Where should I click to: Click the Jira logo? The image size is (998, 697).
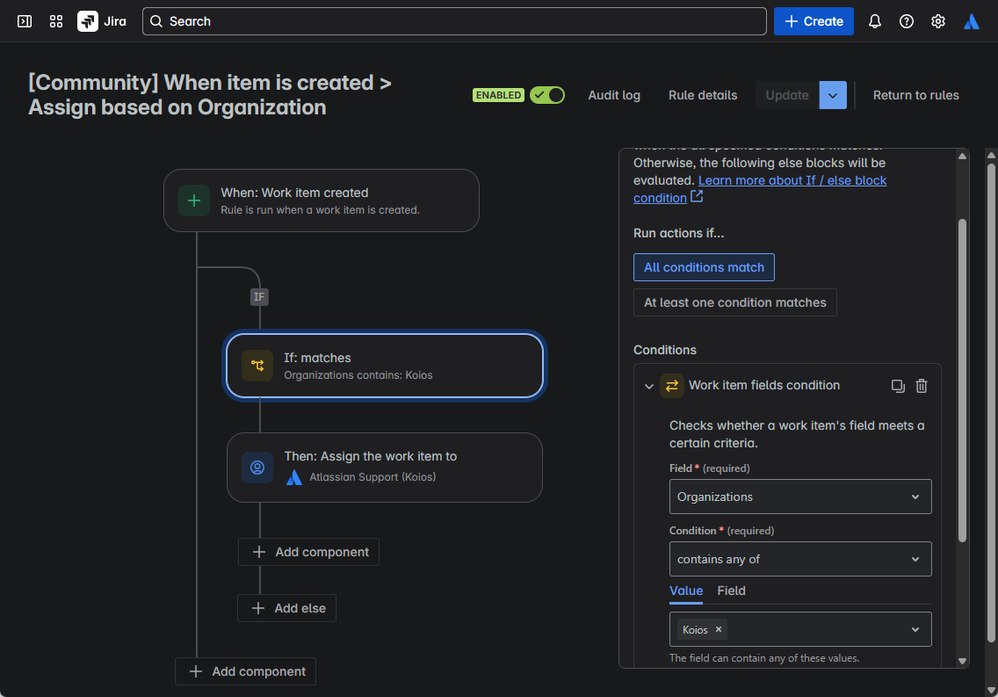tap(102, 22)
